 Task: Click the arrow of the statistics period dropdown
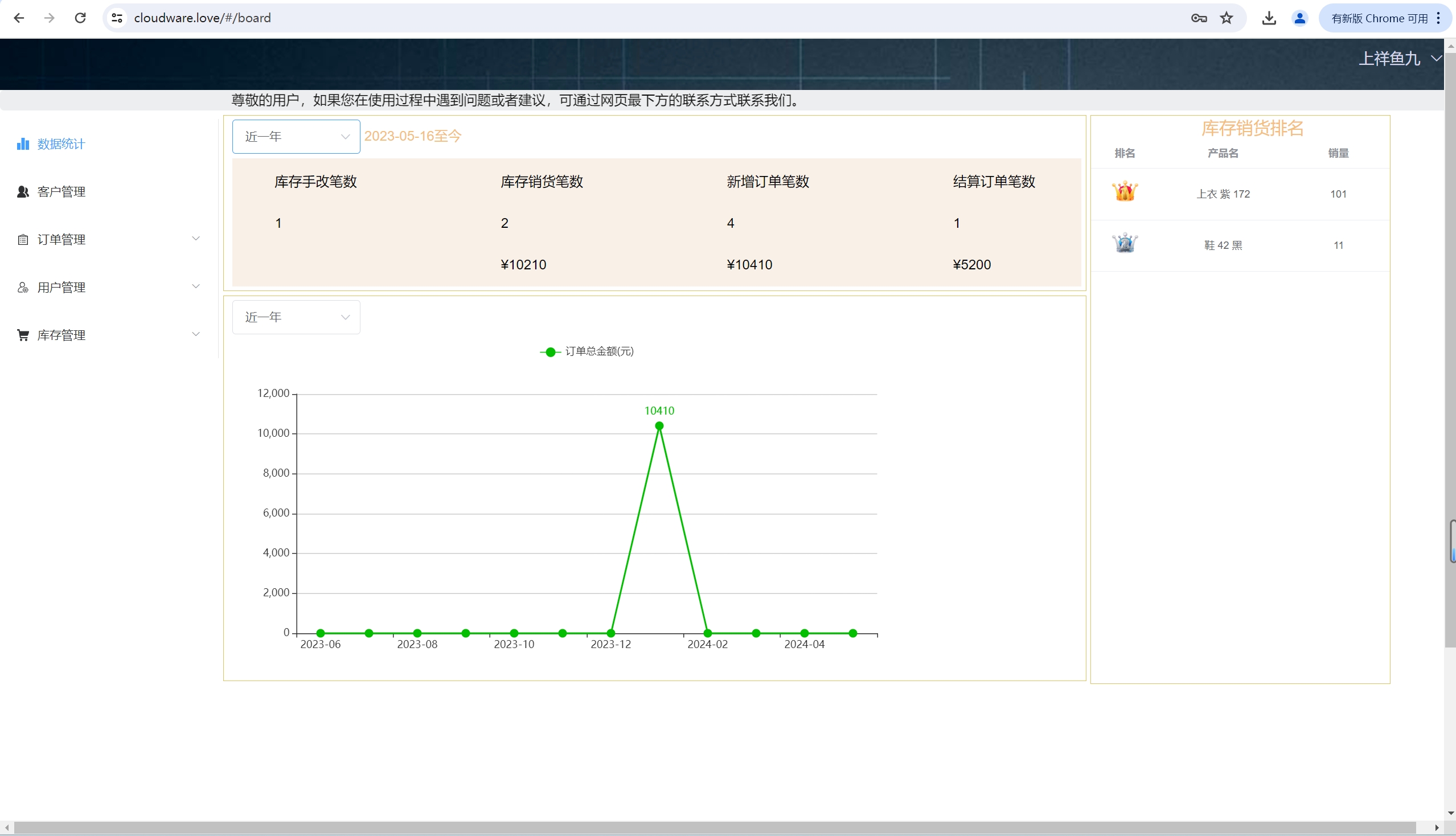click(x=345, y=136)
